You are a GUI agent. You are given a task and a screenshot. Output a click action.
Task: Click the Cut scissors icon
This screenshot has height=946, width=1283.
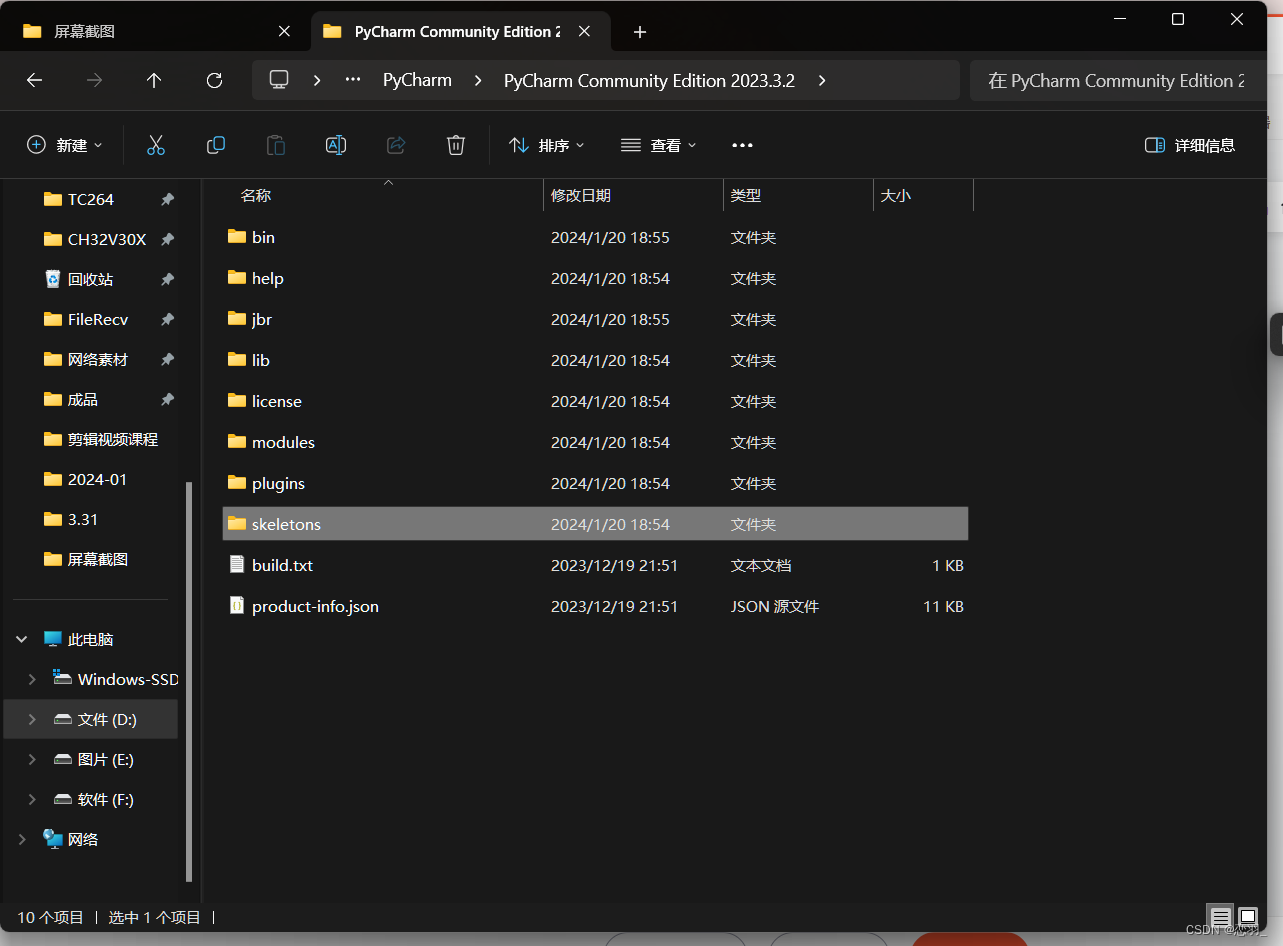[156, 145]
